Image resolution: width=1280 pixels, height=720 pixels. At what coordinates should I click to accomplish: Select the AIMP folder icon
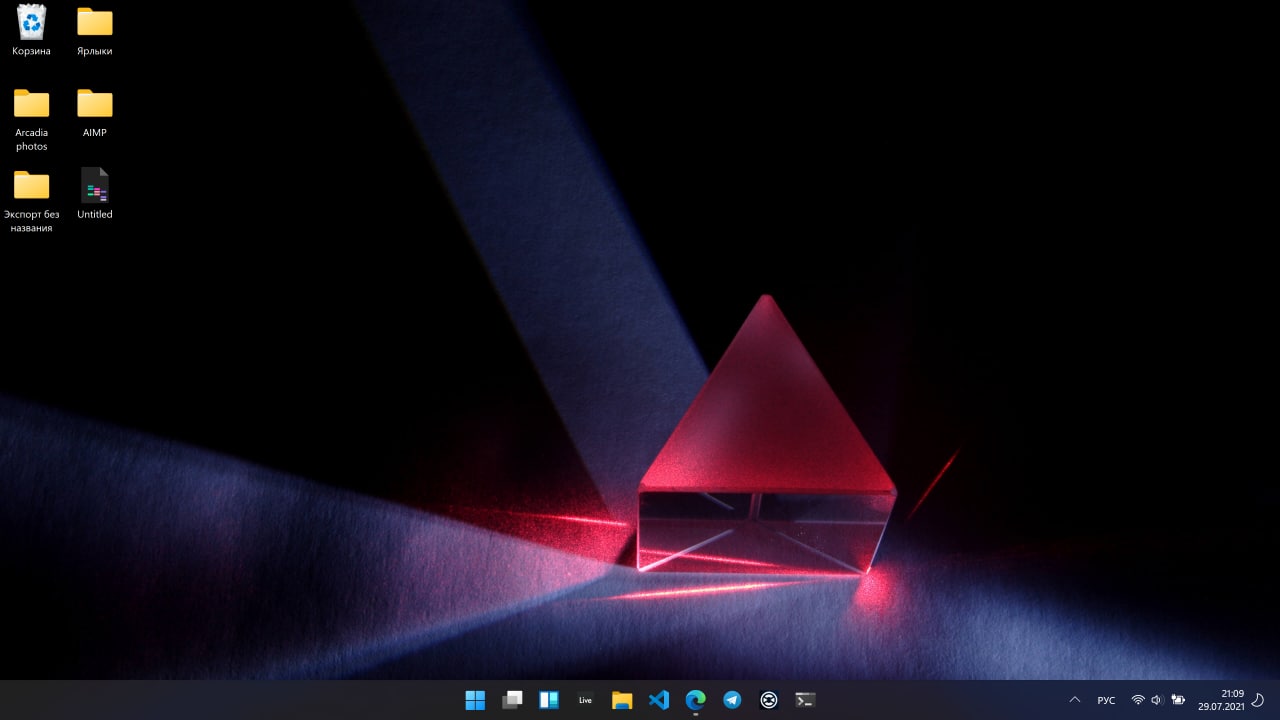pyautogui.click(x=95, y=112)
